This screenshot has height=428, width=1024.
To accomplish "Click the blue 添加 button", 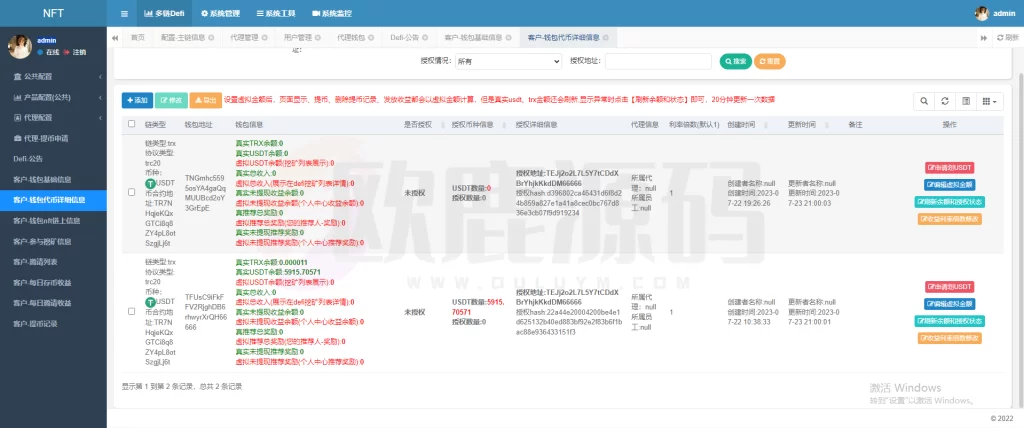I will 137,101.
